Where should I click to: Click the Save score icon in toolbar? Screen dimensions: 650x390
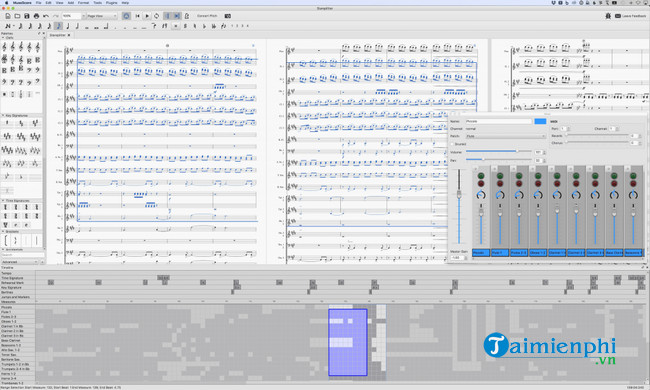(27, 16)
